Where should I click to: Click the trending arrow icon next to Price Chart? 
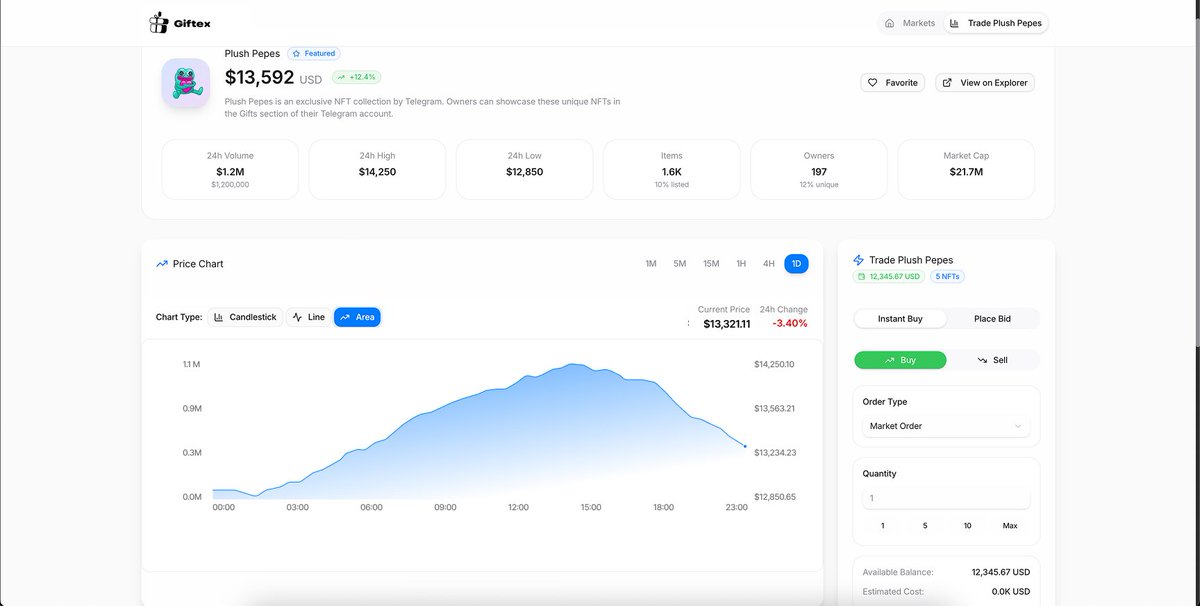pos(161,263)
